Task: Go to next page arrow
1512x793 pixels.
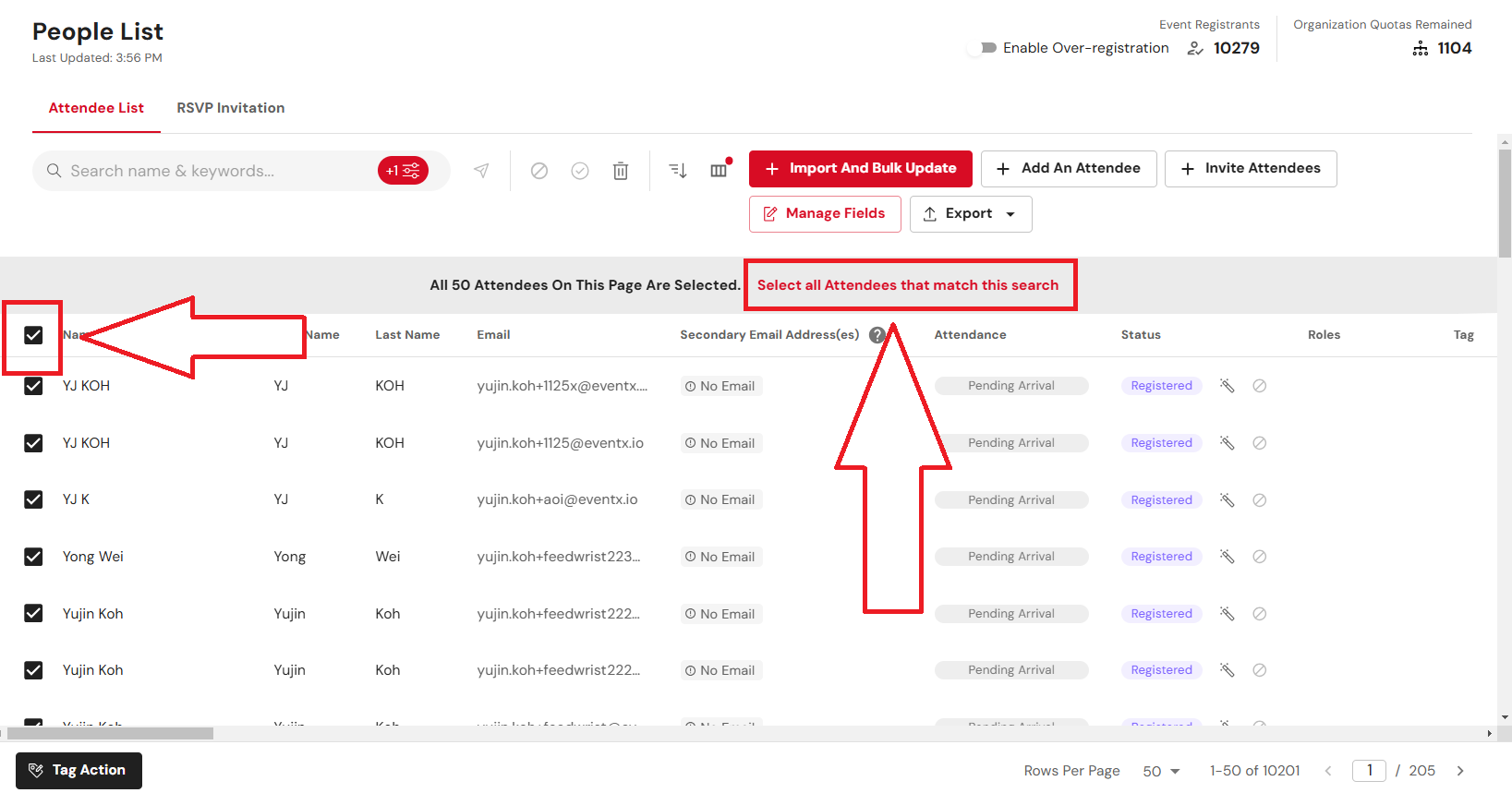Action: click(x=1460, y=771)
